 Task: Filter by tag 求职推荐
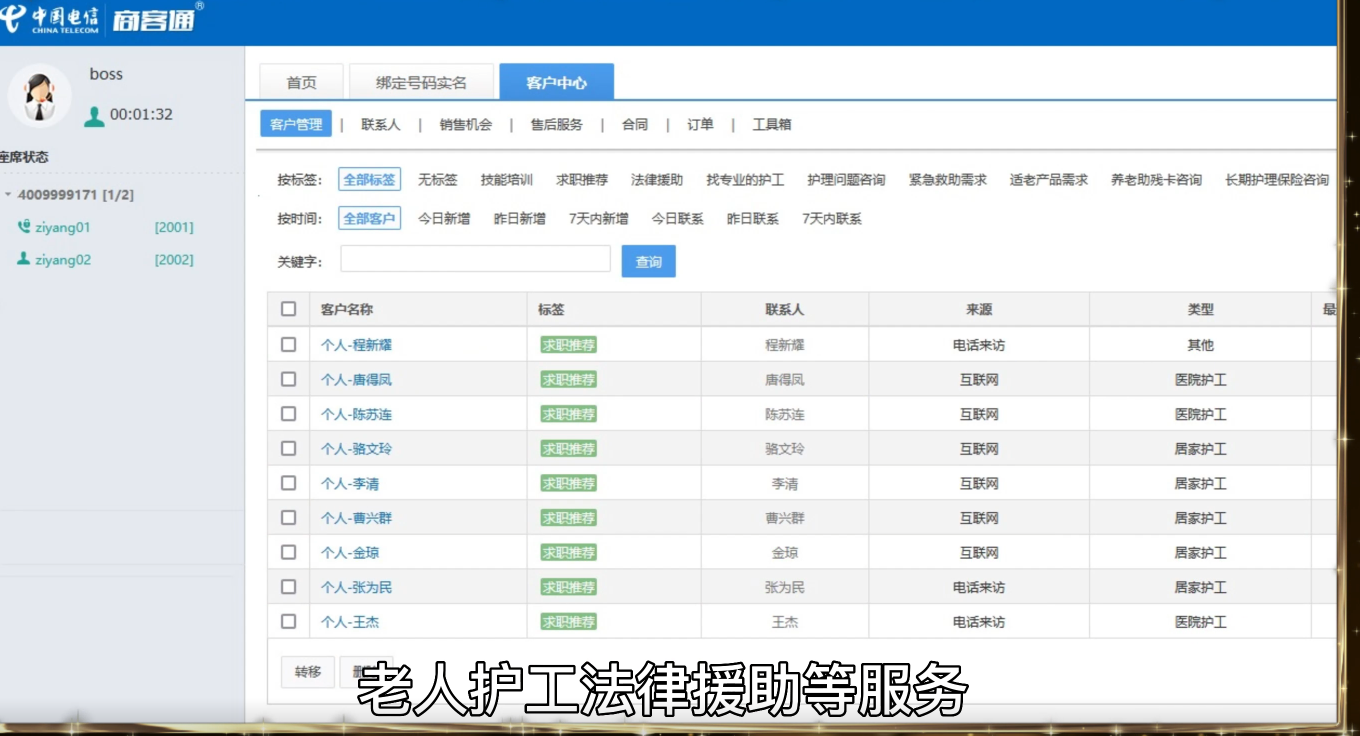coord(582,180)
